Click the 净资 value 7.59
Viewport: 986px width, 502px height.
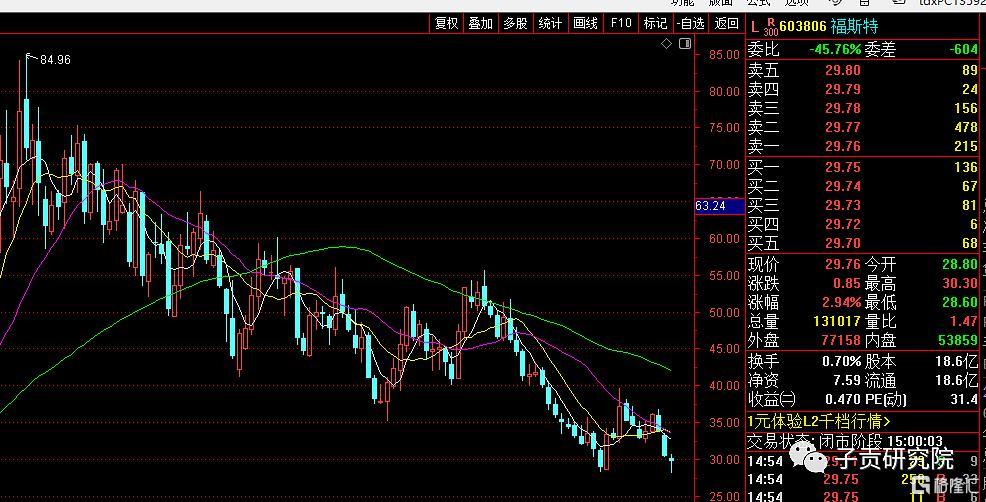point(846,381)
